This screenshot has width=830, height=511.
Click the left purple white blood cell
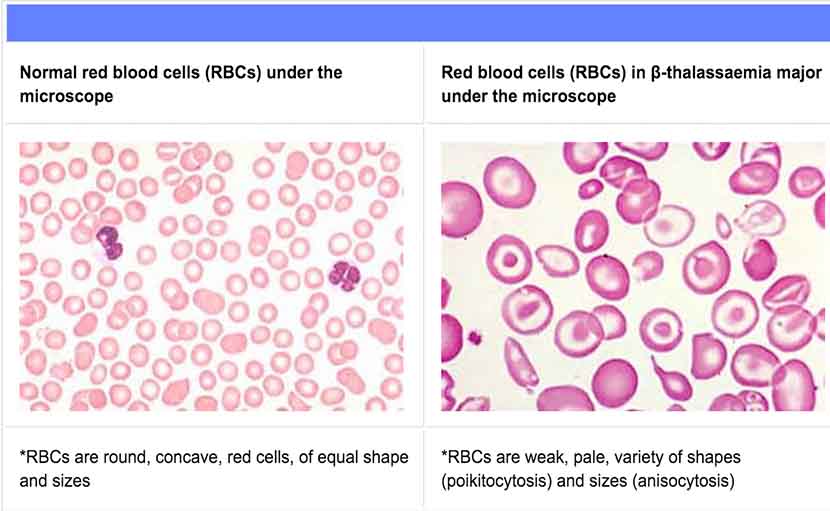[x=107, y=240]
